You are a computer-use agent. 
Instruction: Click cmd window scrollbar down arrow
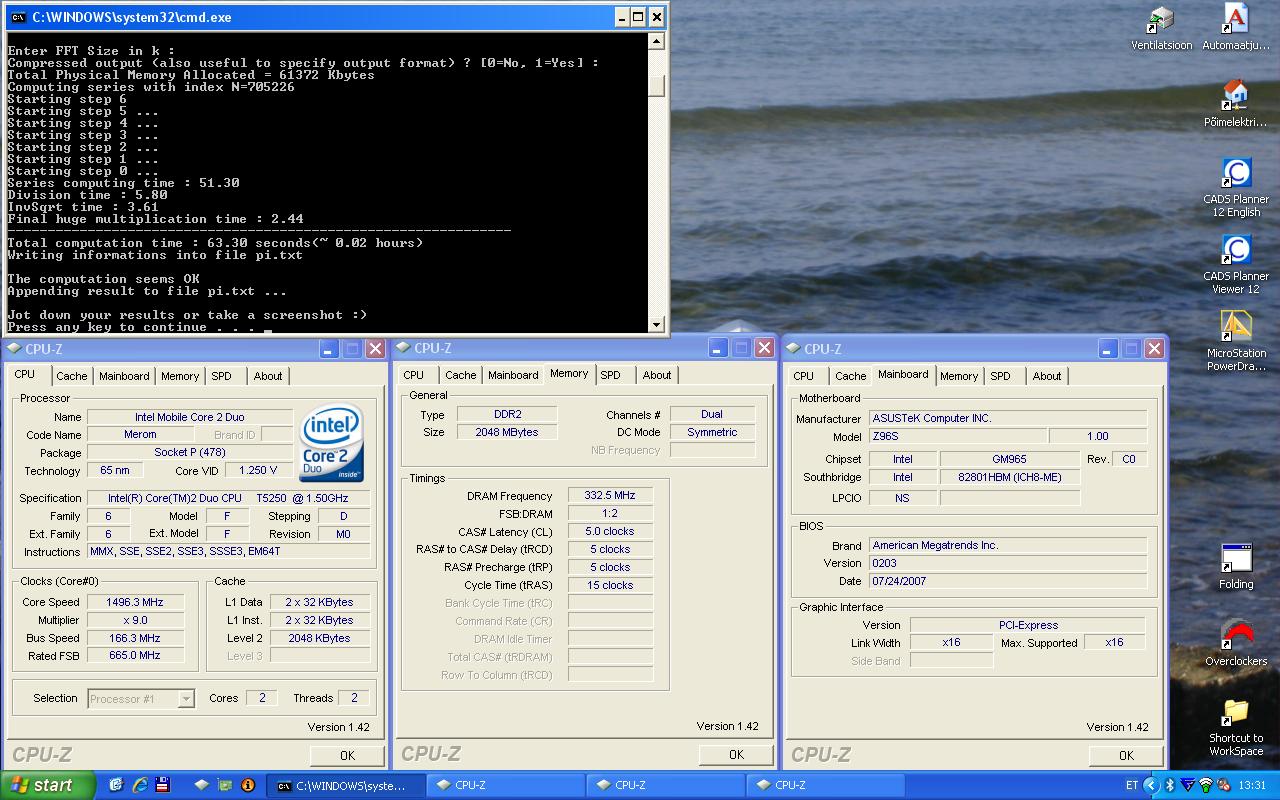point(656,324)
